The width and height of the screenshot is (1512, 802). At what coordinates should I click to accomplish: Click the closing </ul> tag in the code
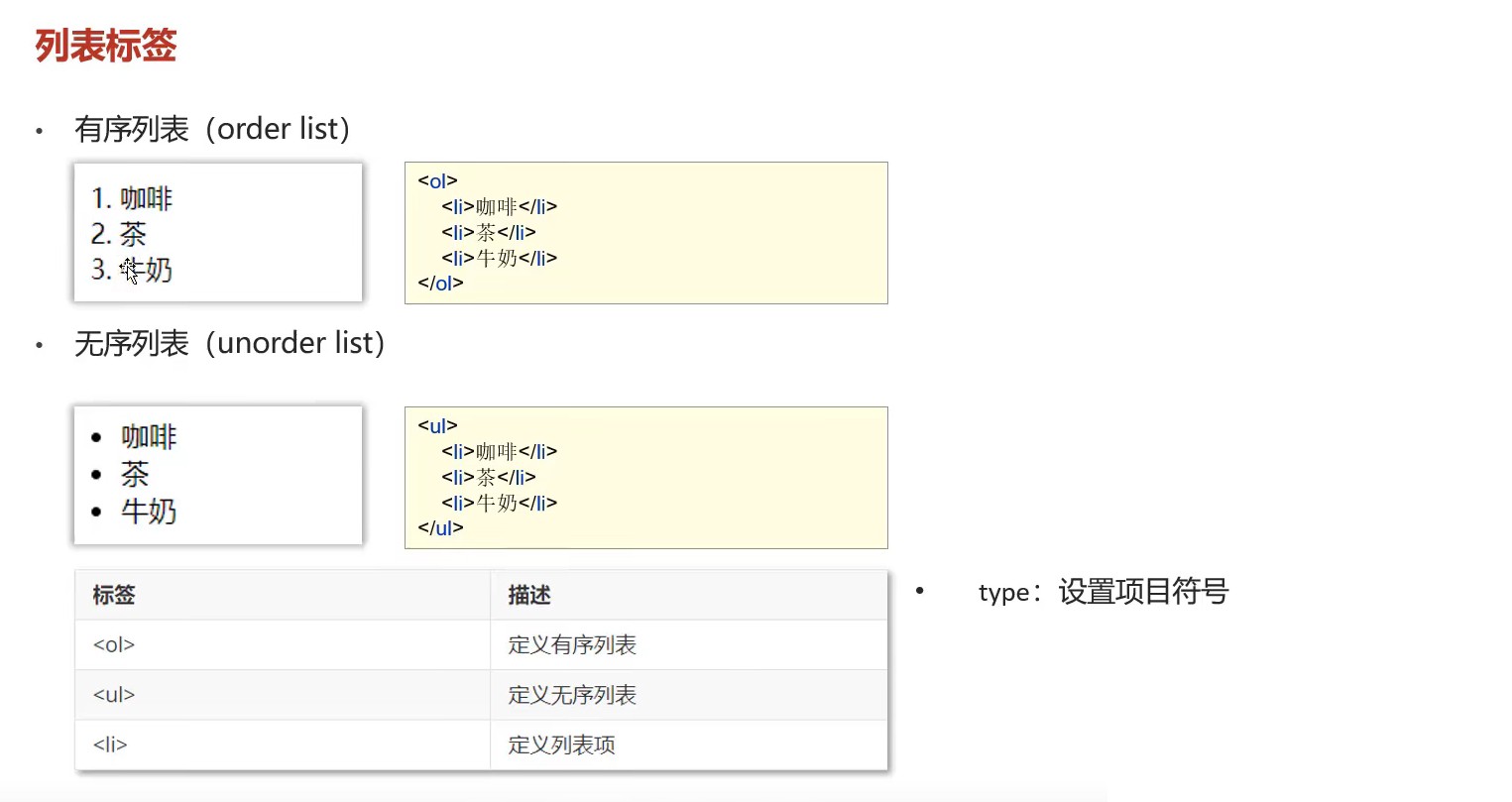pyautogui.click(x=440, y=528)
